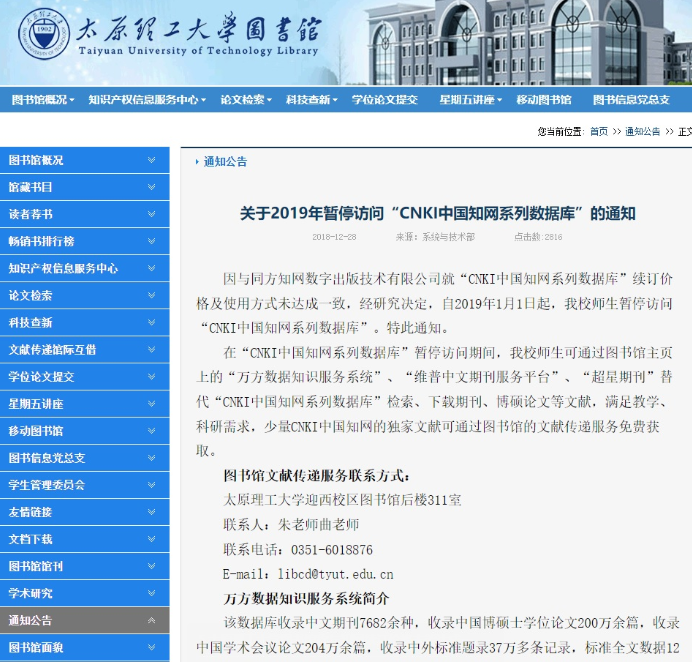
Task: Expand chevron beside 文档下载
Action: (151, 539)
